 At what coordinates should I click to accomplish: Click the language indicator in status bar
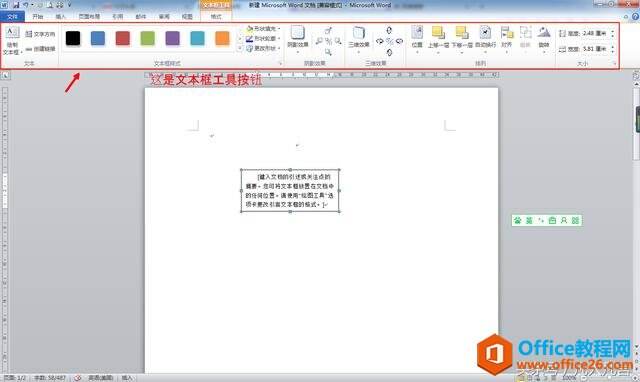(x=101, y=378)
